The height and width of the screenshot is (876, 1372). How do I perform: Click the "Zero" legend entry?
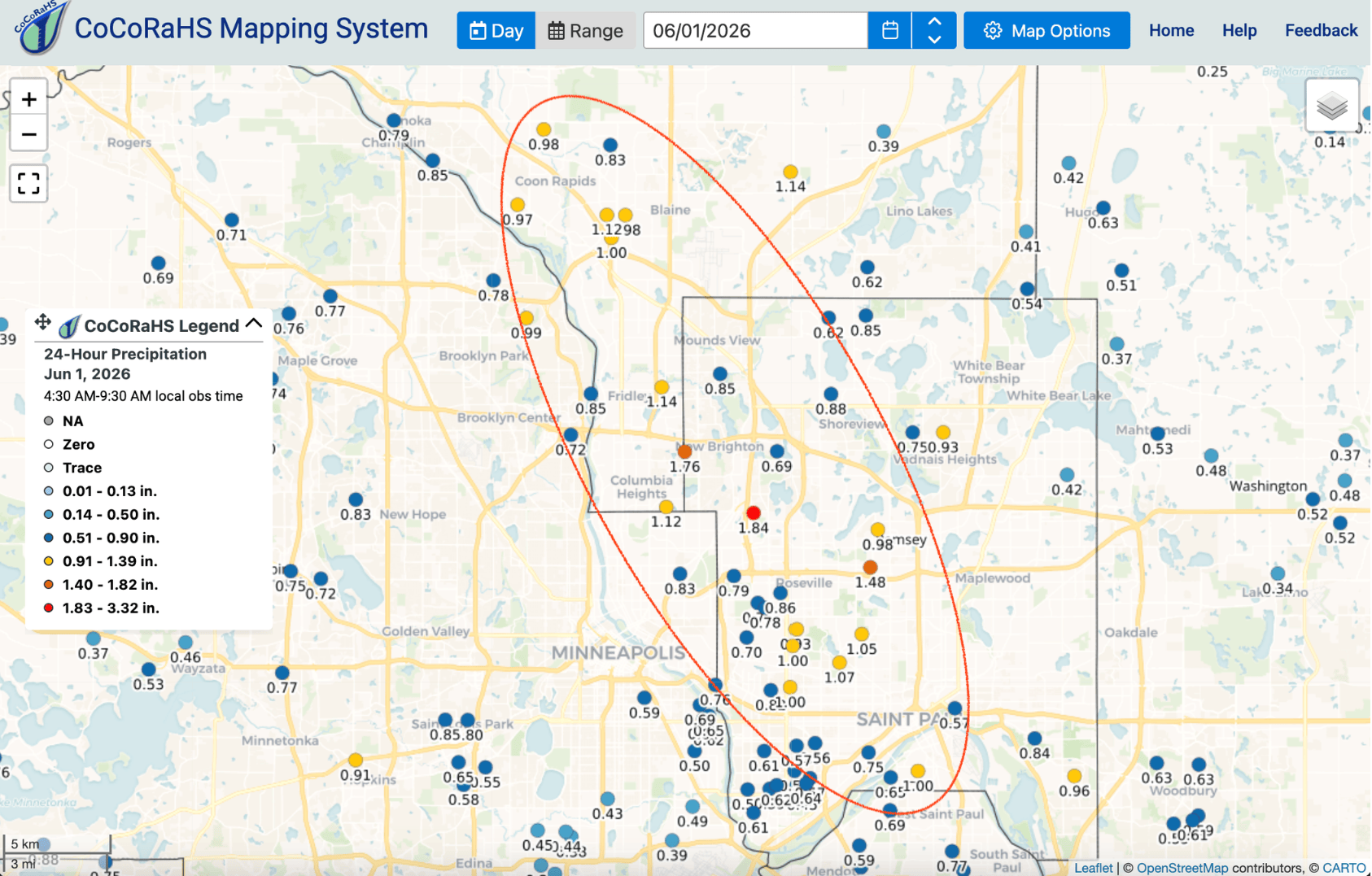click(x=79, y=444)
